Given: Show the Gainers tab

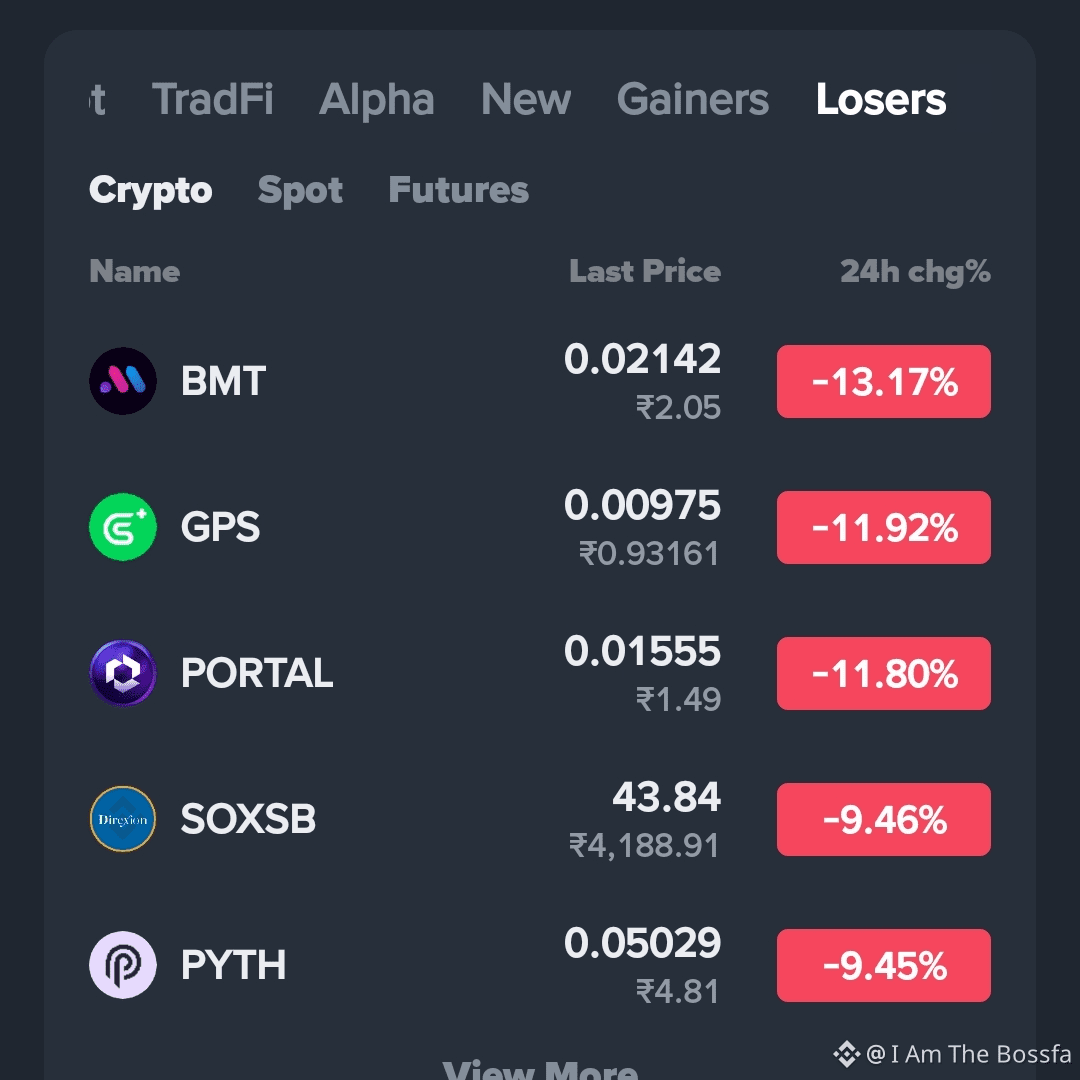Looking at the screenshot, I should [692, 99].
